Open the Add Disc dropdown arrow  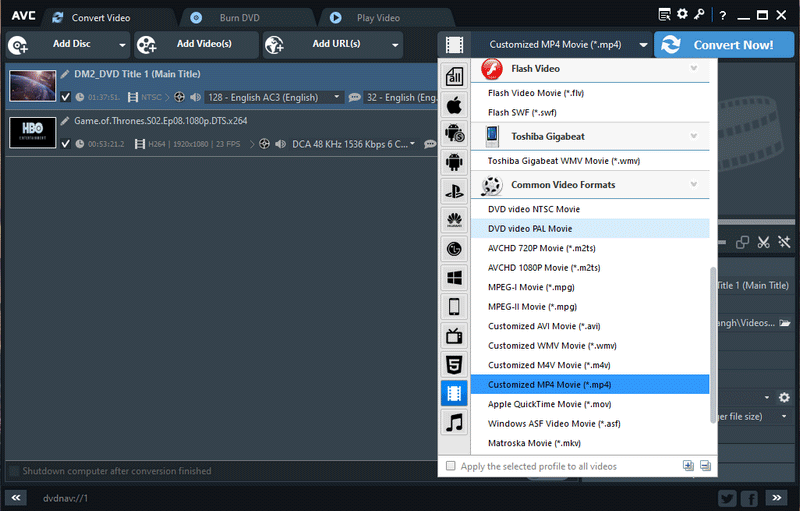(x=122, y=45)
